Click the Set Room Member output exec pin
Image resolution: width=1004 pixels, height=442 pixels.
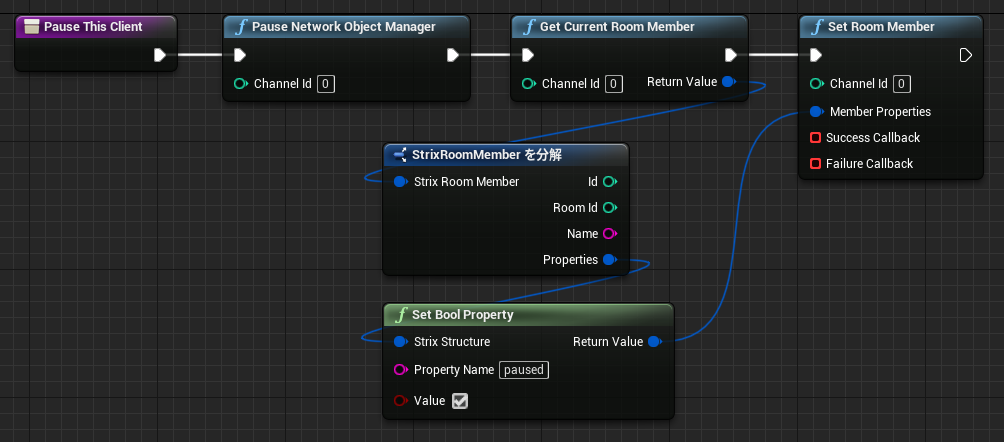pos(966,55)
